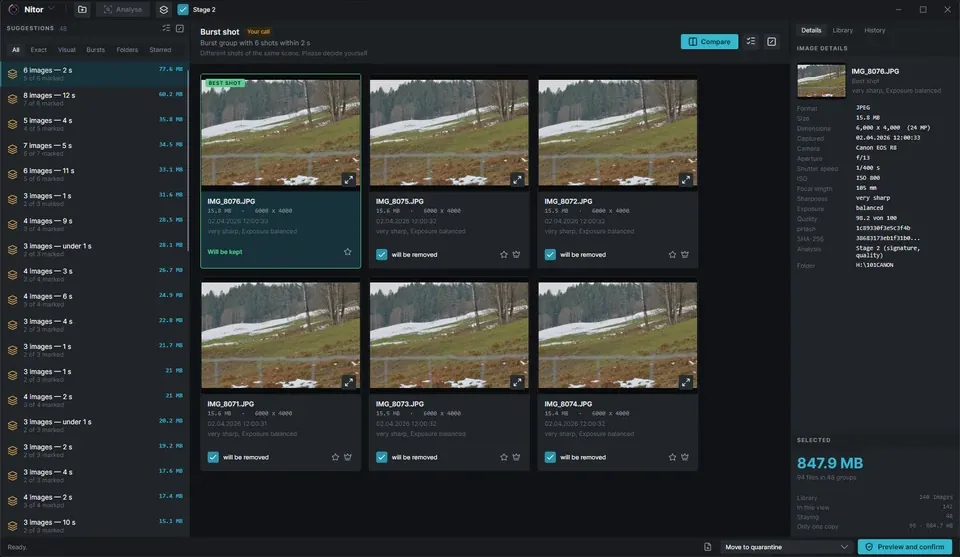Click the checklist icon next to Compare
This screenshot has width=960, height=557.
tap(751, 41)
